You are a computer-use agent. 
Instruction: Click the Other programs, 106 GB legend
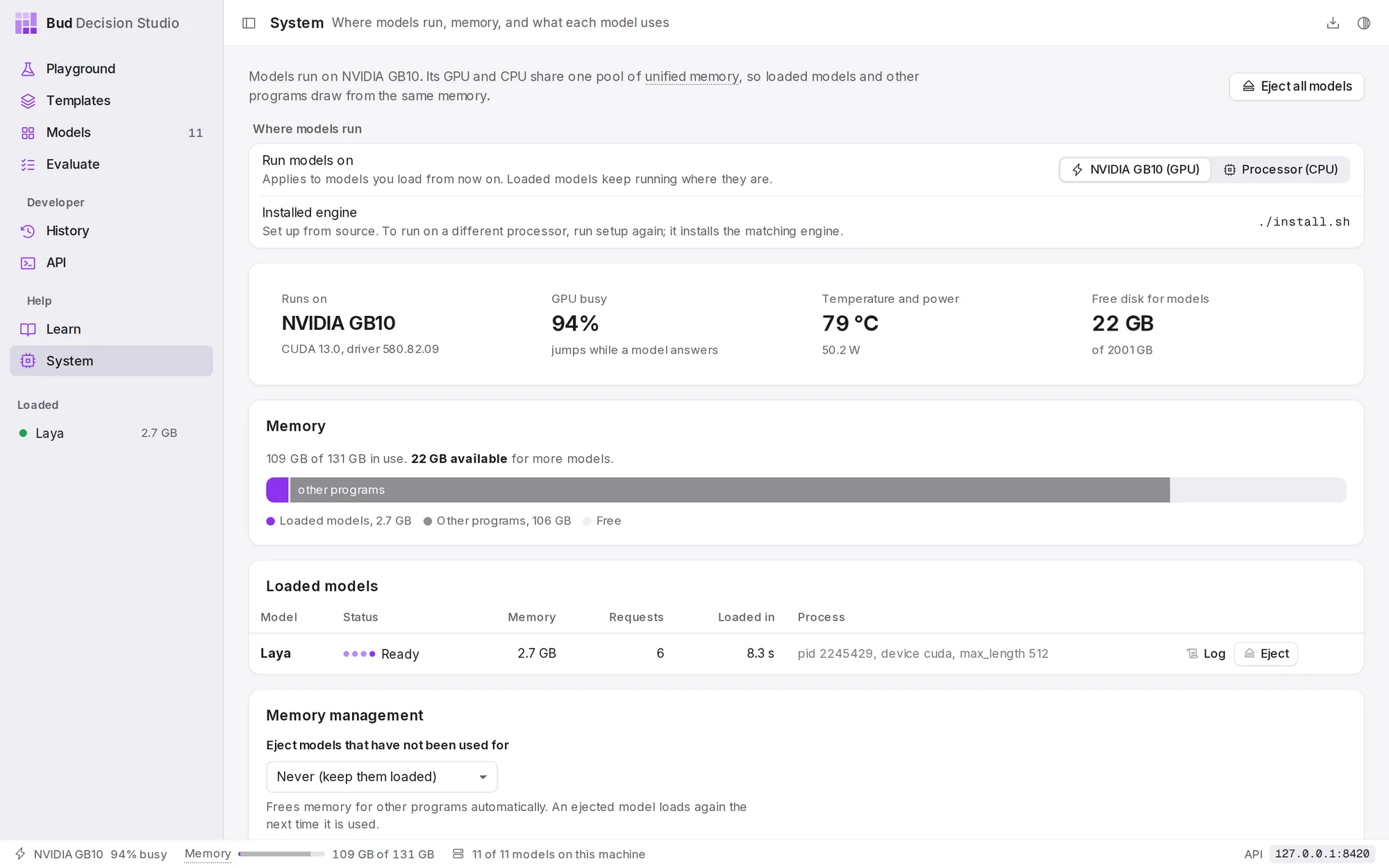pyautogui.click(x=497, y=521)
